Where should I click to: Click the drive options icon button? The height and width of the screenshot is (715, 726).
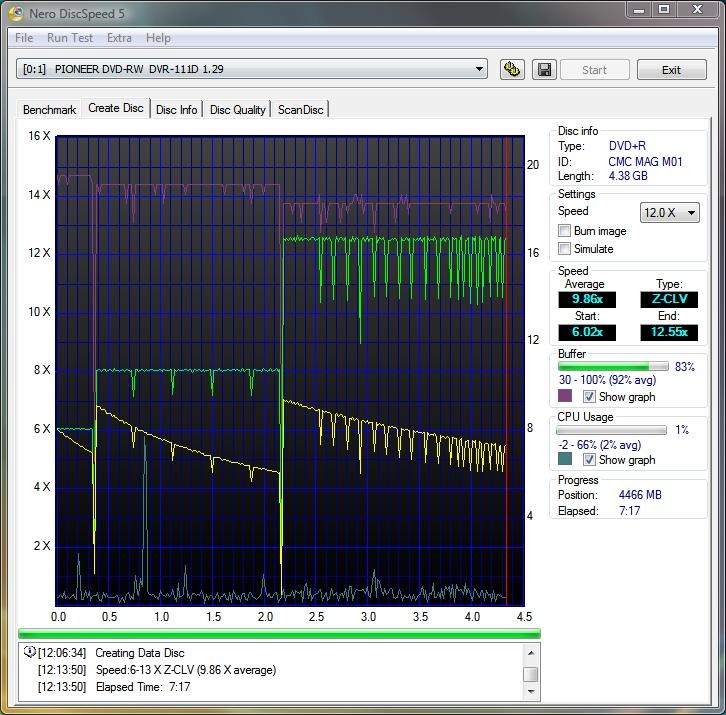click(513, 70)
